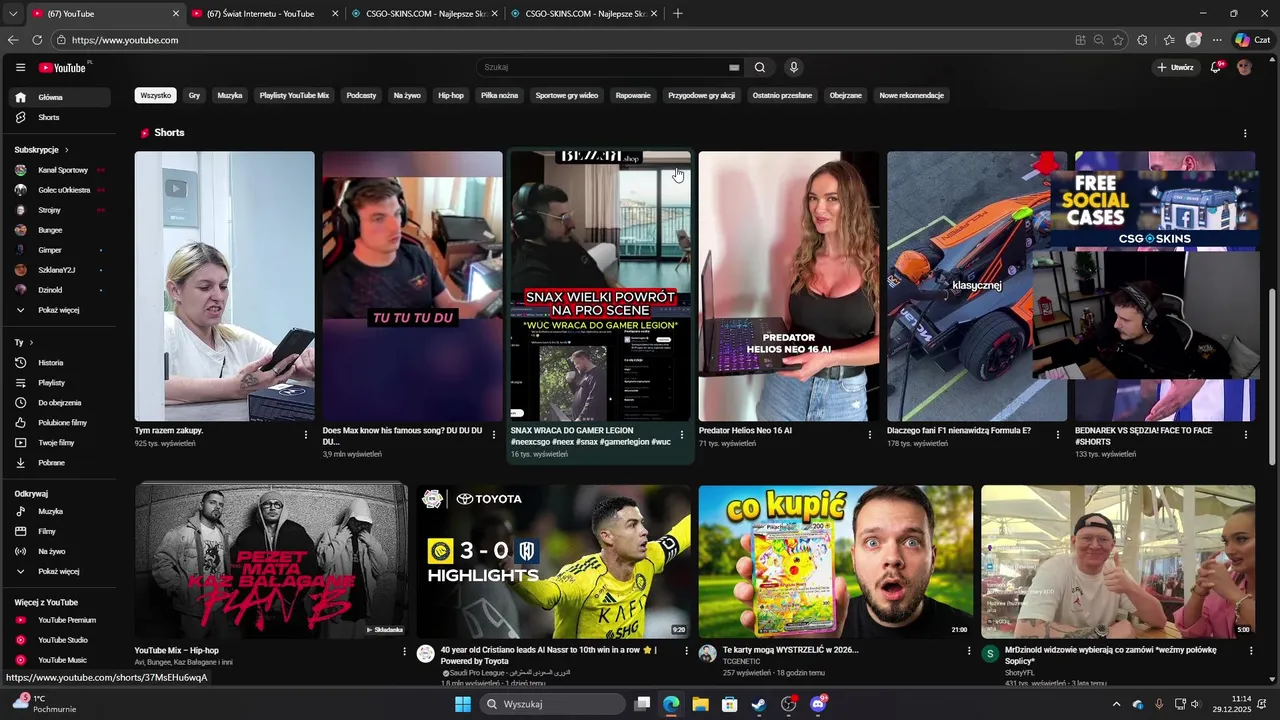Expand Pokaż więcej under subscriptions
Screen dimensions: 1280x720
coord(62,310)
